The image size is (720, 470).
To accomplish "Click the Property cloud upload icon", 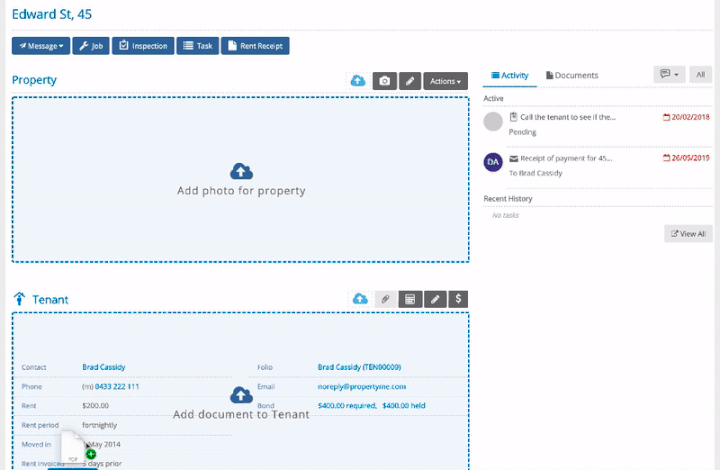I will click(358, 81).
